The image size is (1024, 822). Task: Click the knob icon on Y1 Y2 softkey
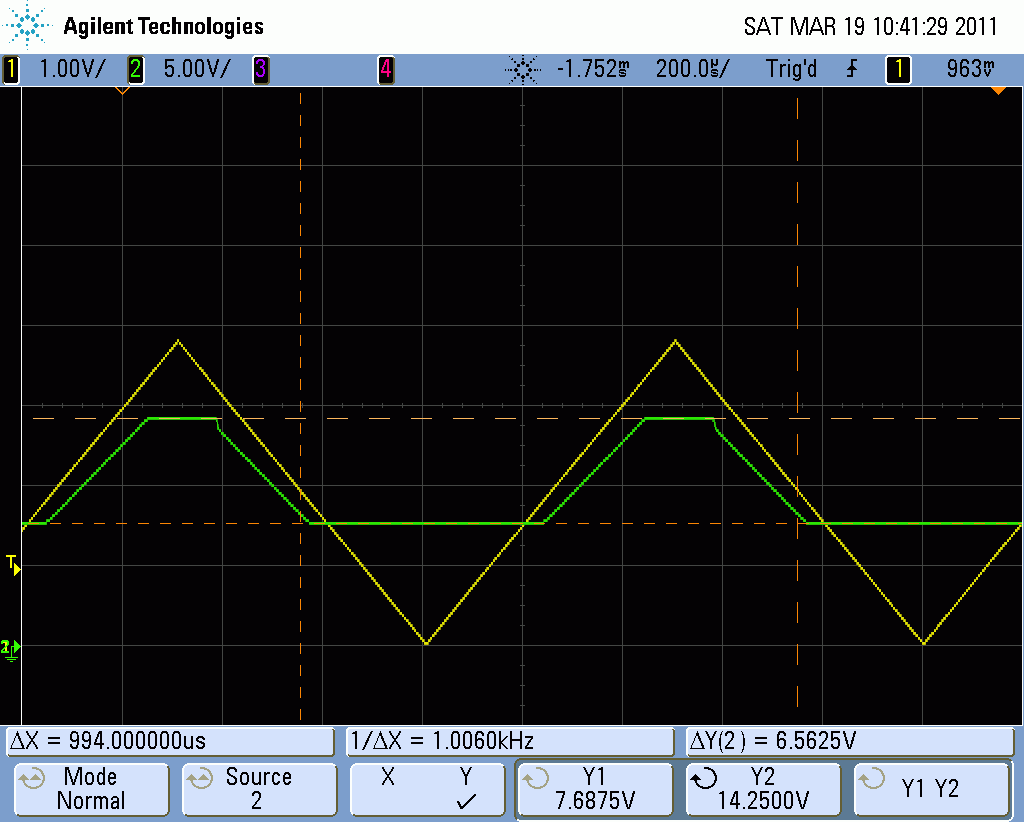(x=871, y=779)
